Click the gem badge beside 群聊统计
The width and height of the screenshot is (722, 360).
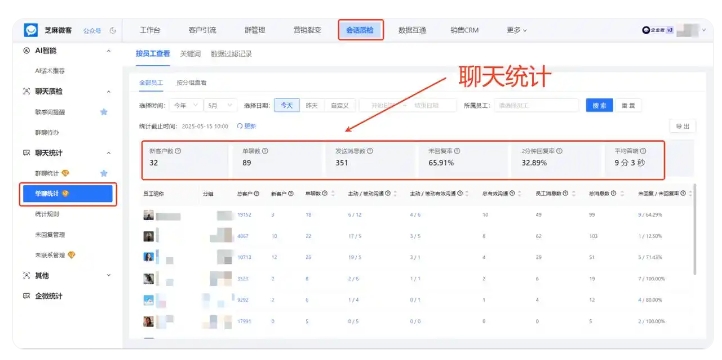[65, 173]
